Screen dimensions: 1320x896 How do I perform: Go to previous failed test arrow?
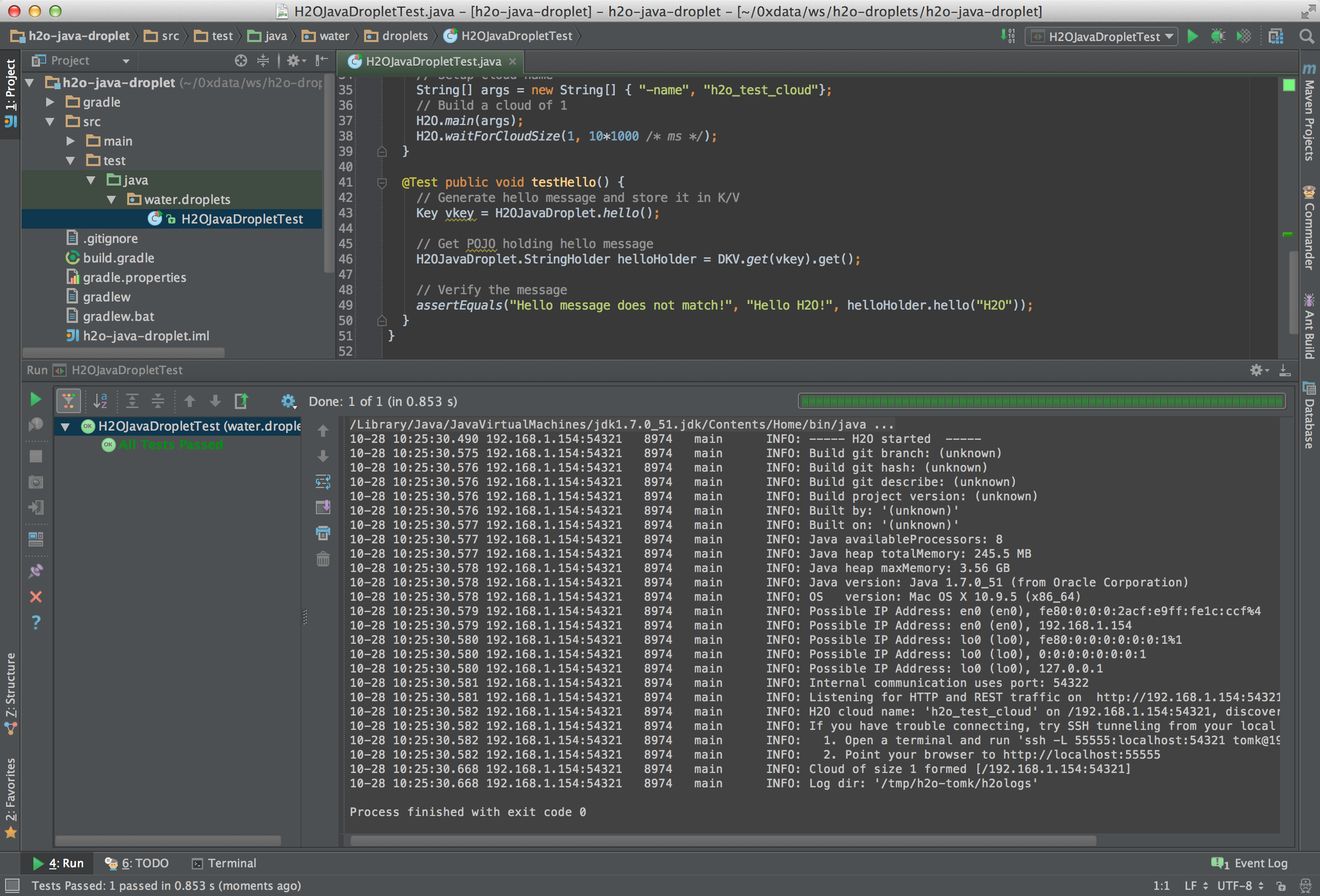pos(190,401)
